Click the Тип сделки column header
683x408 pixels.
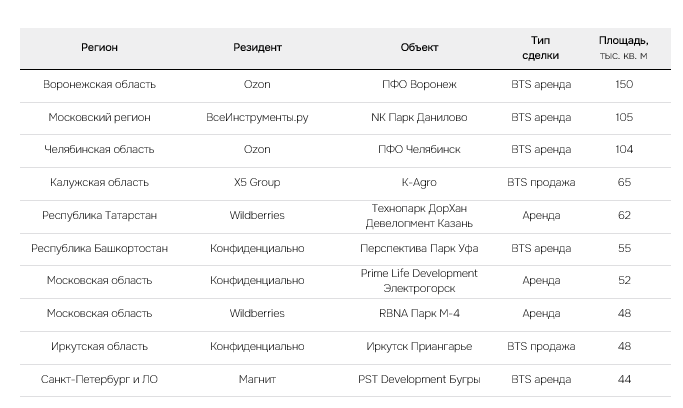[x=540, y=48]
